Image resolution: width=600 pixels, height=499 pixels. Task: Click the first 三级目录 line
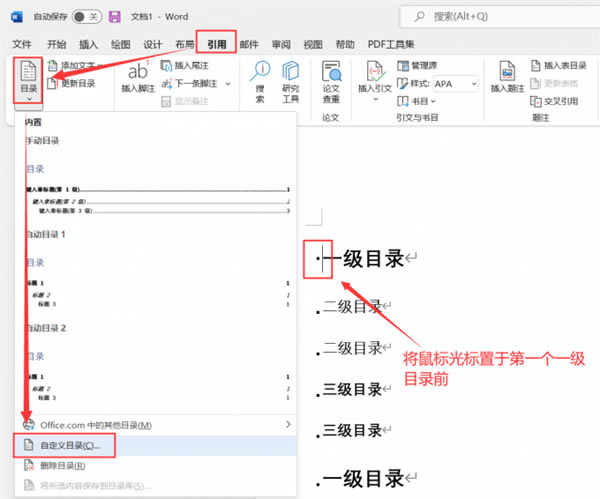pos(353,390)
